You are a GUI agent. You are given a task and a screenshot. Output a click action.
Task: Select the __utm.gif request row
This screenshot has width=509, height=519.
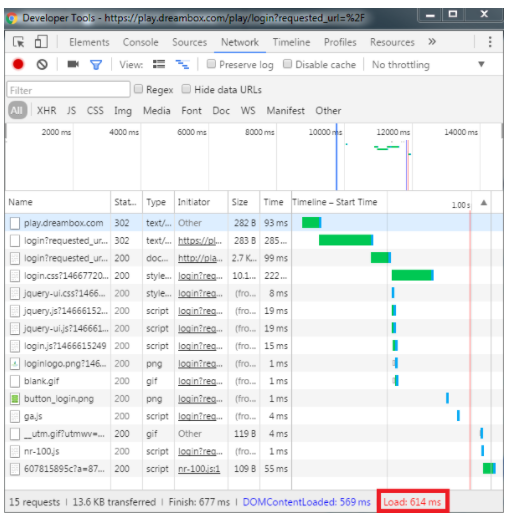coord(254,434)
